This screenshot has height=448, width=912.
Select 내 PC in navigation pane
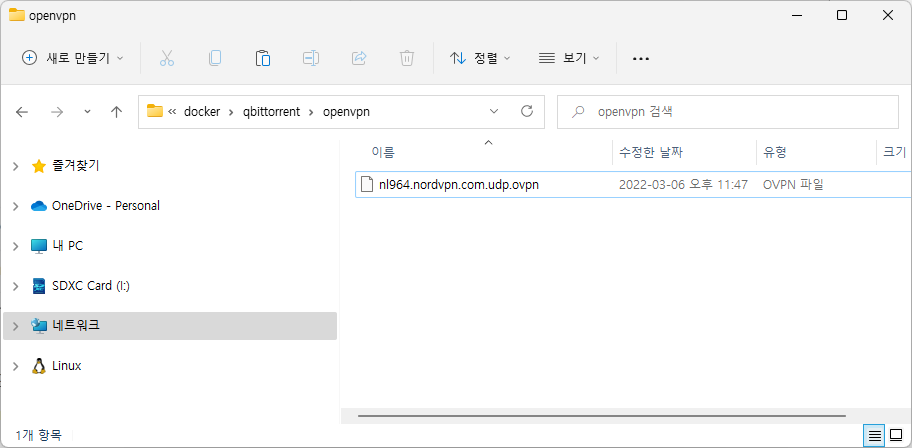pos(67,246)
